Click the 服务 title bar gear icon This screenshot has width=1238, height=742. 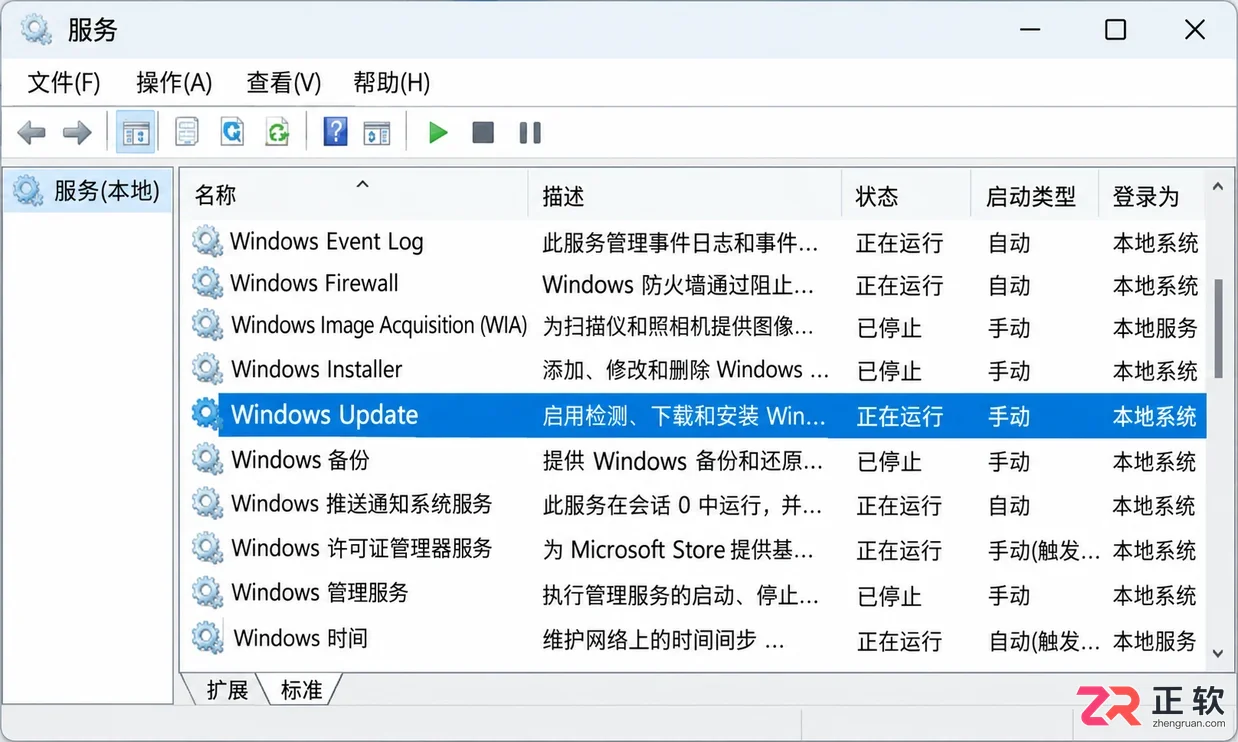pyautogui.click(x=37, y=29)
